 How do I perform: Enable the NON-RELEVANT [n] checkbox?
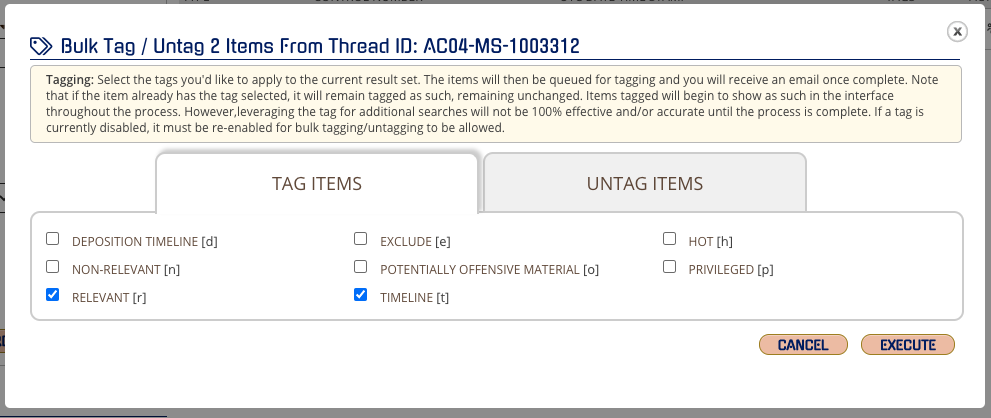(52, 267)
